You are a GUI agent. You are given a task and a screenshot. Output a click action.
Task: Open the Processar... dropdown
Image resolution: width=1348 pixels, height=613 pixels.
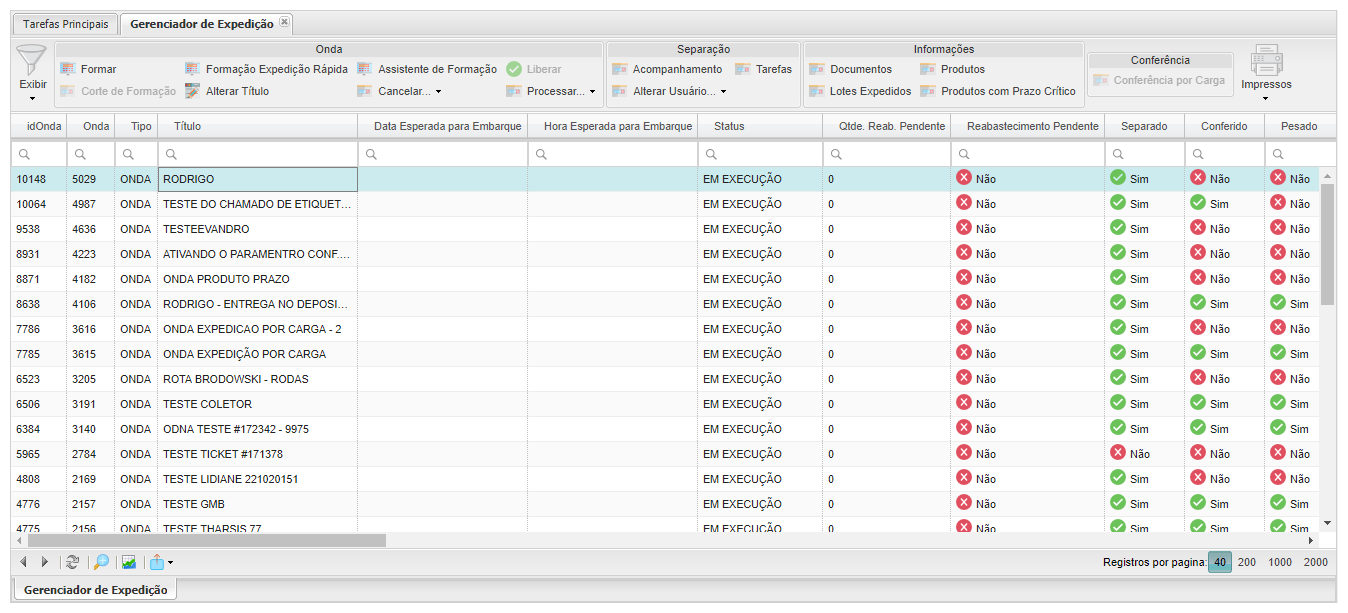pos(550,91)
